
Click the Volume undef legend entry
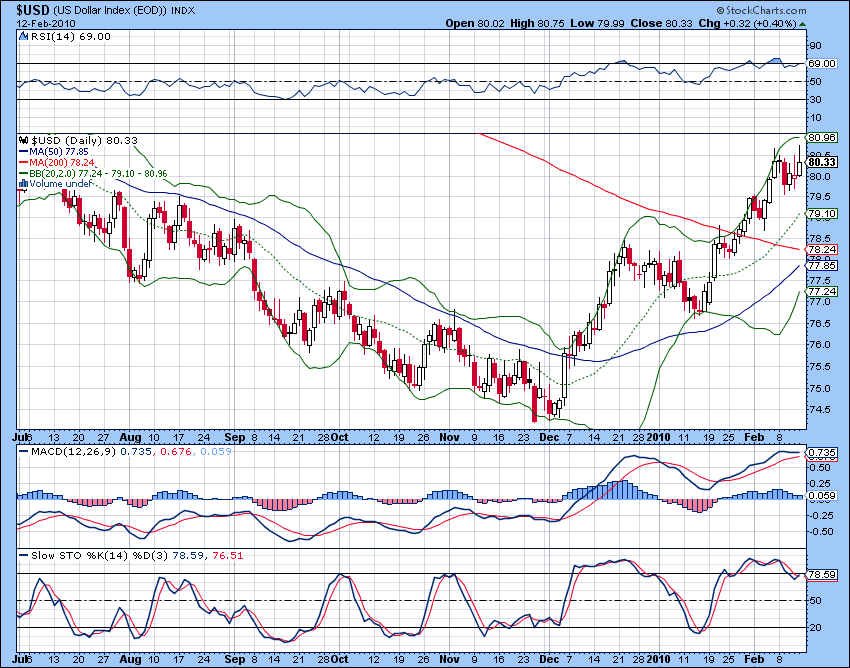point(61,184)
